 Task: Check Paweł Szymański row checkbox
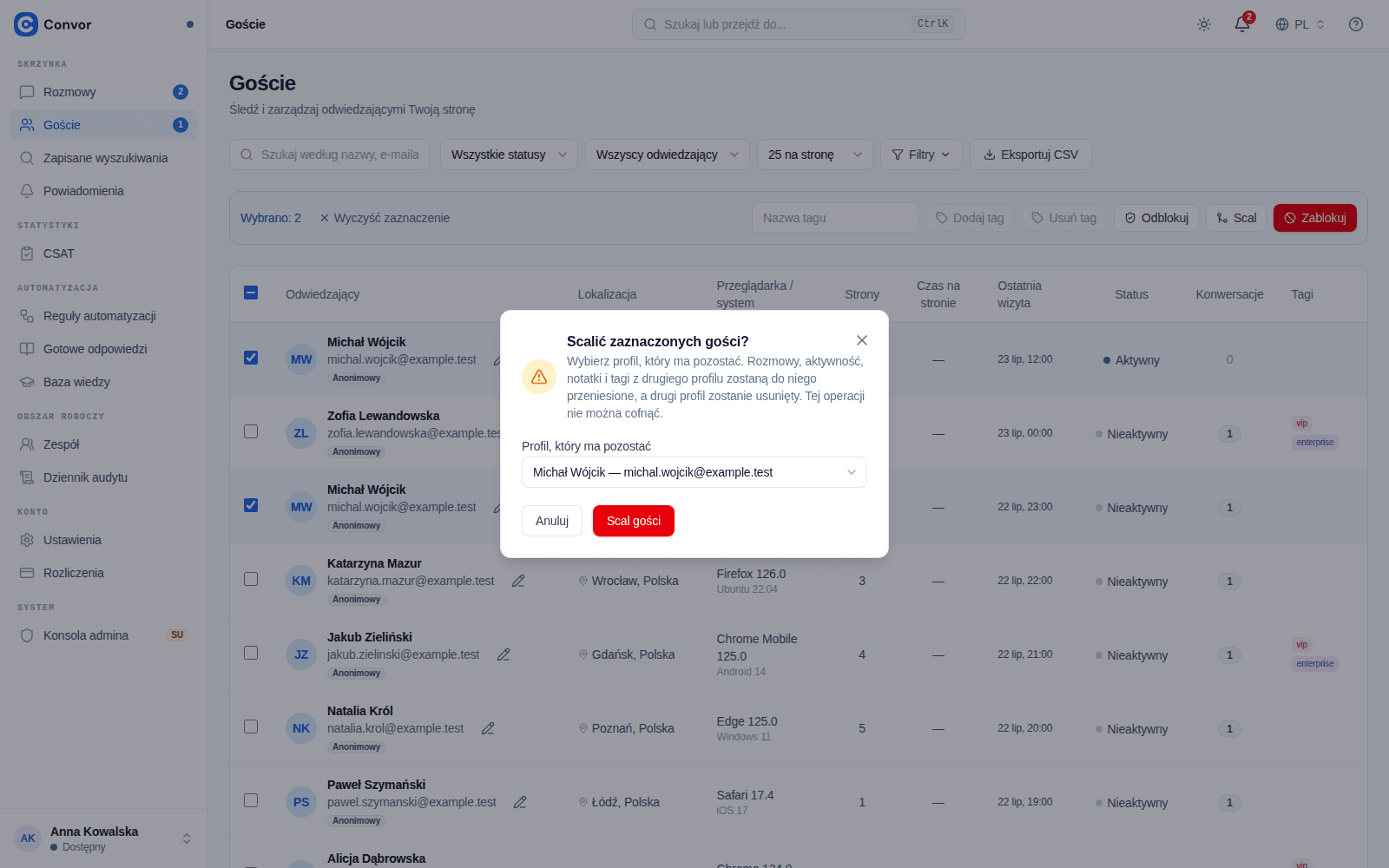251,800
